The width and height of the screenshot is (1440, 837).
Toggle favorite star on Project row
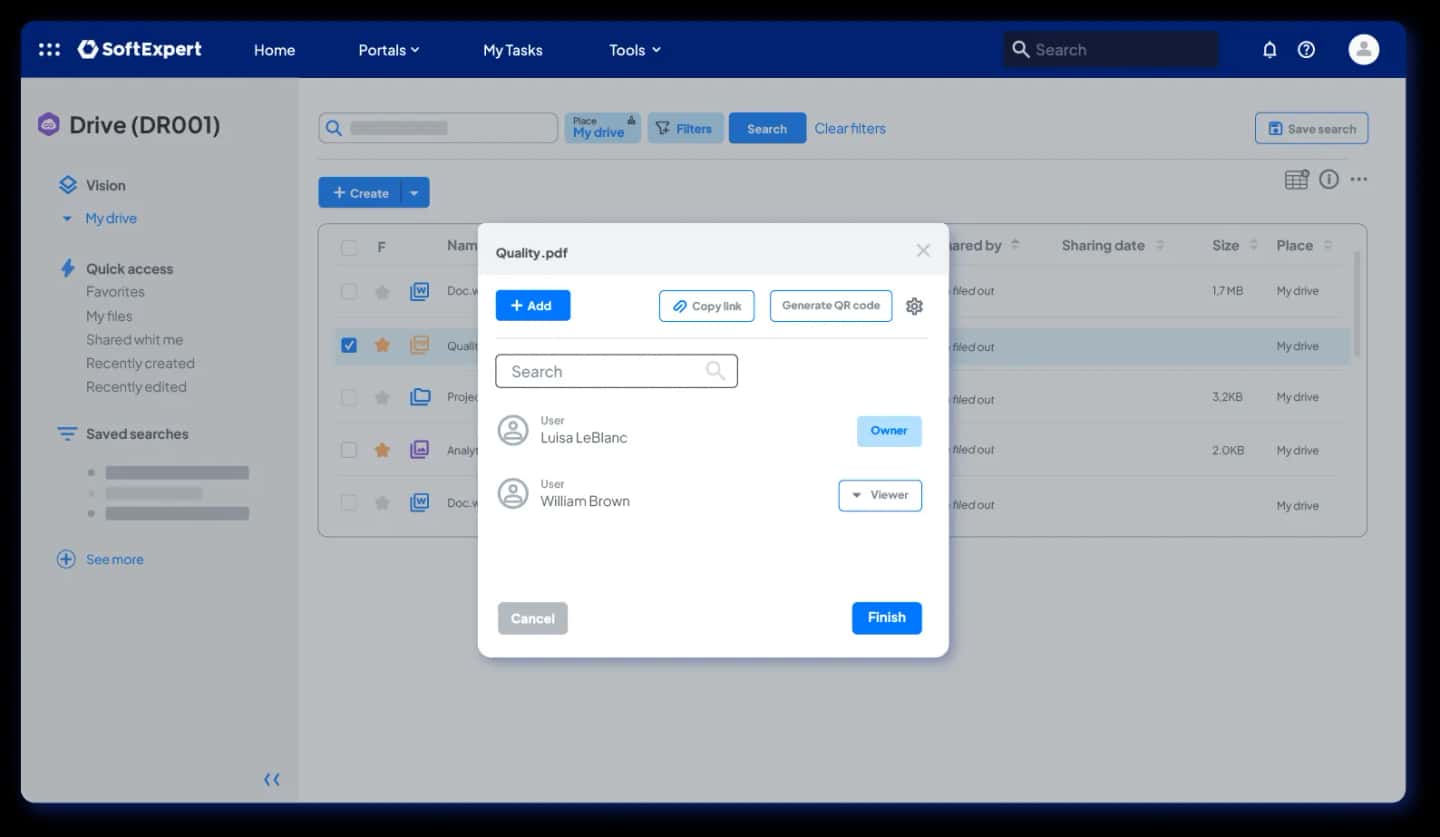[x=382, y=397]
